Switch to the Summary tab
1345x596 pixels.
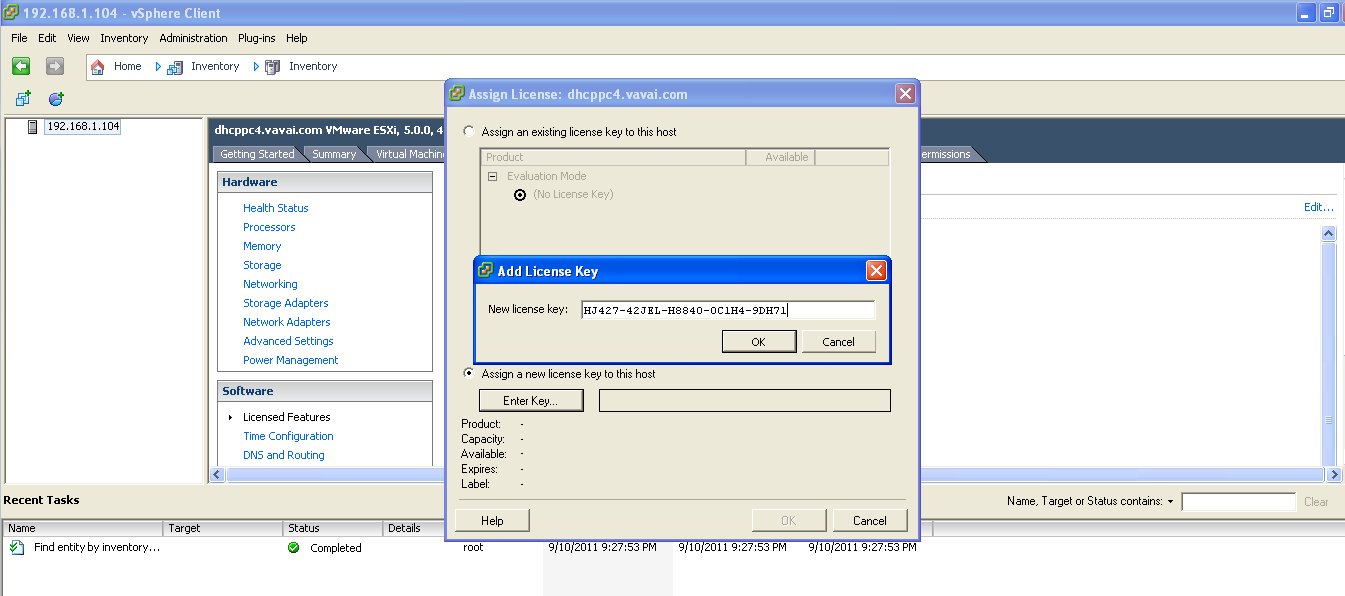[334, 154]
